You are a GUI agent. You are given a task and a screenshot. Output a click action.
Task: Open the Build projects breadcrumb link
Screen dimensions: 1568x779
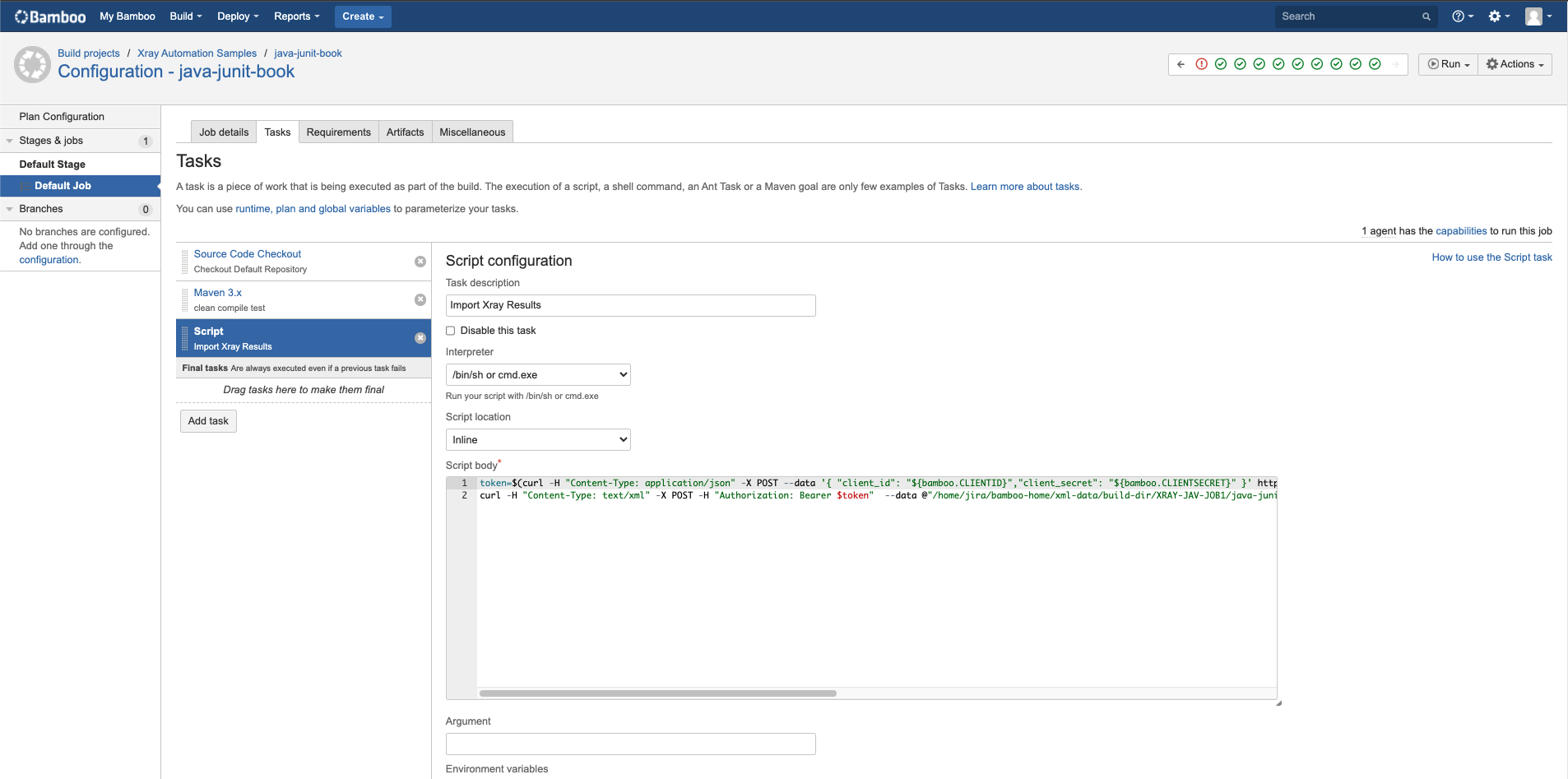[x=89, y=53]
